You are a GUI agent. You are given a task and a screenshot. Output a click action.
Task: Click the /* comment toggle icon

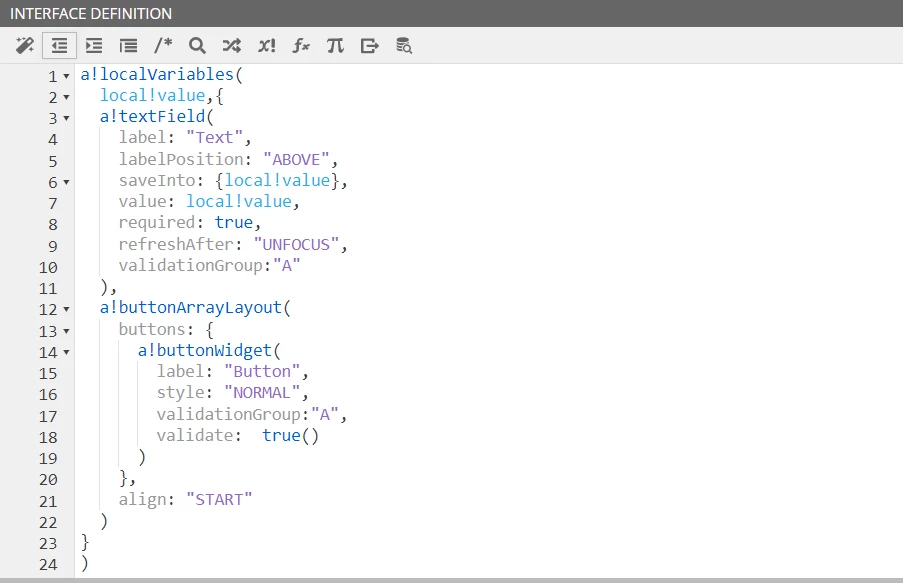pyautogui.click(x=163, y=45)
